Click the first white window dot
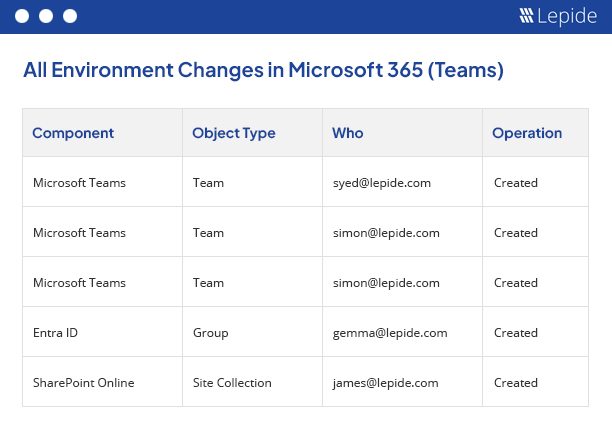 [x=22, y=16]
